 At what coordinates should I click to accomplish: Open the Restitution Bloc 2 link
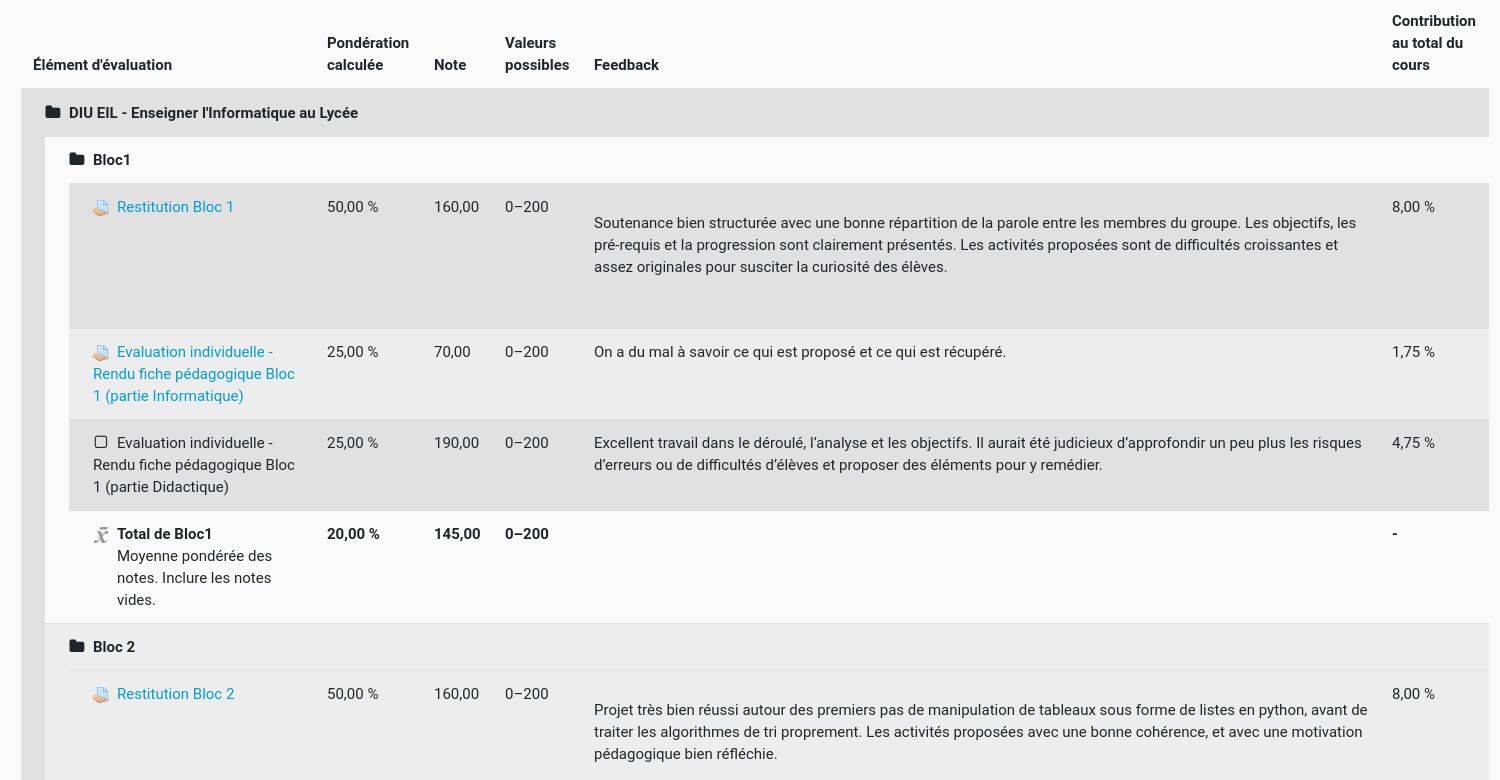(175, 693)
